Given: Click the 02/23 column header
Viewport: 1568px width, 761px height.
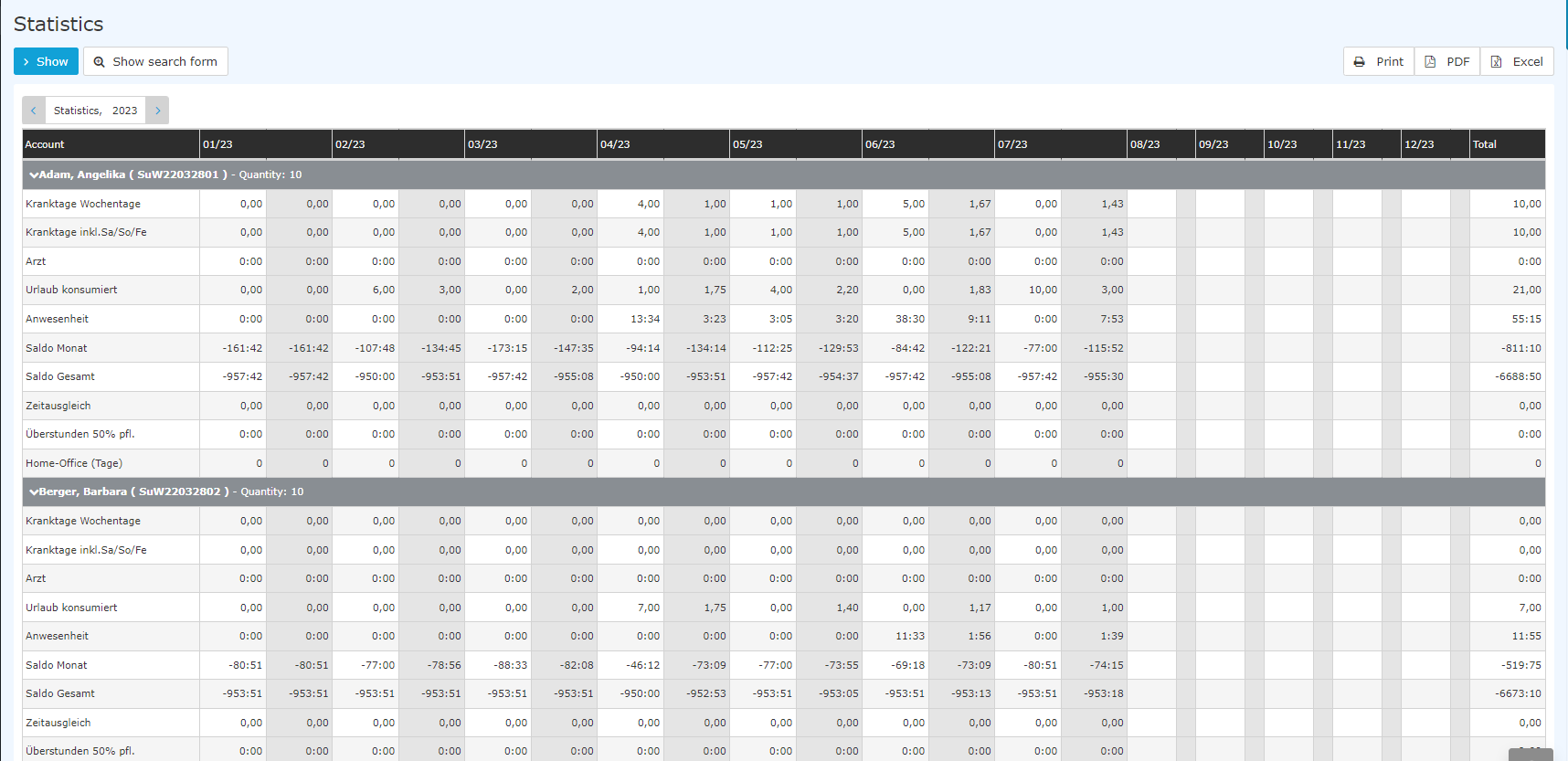Looking at the screenshot, I should click(x=398, y=144).
